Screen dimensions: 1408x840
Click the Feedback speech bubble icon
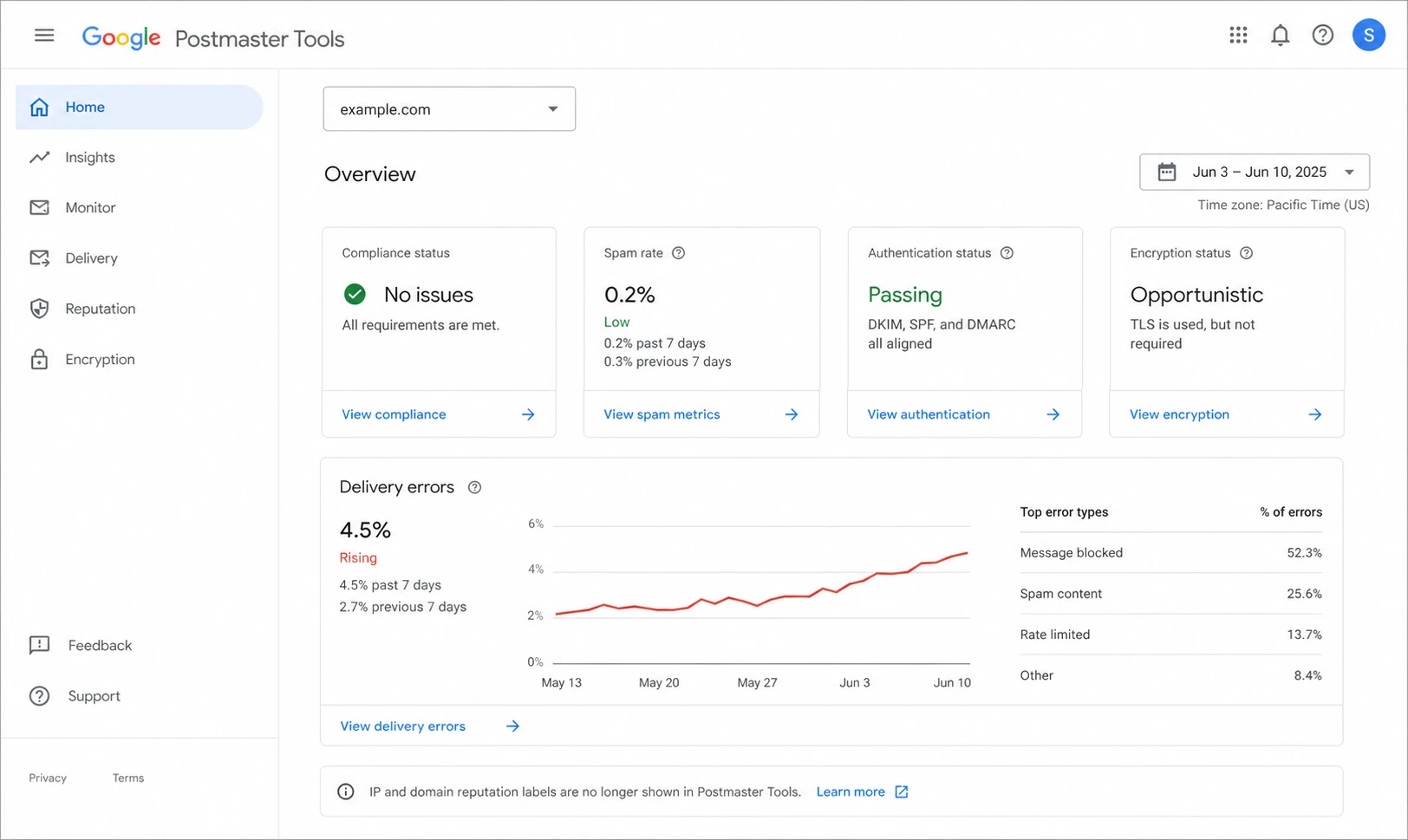(39, 645)
